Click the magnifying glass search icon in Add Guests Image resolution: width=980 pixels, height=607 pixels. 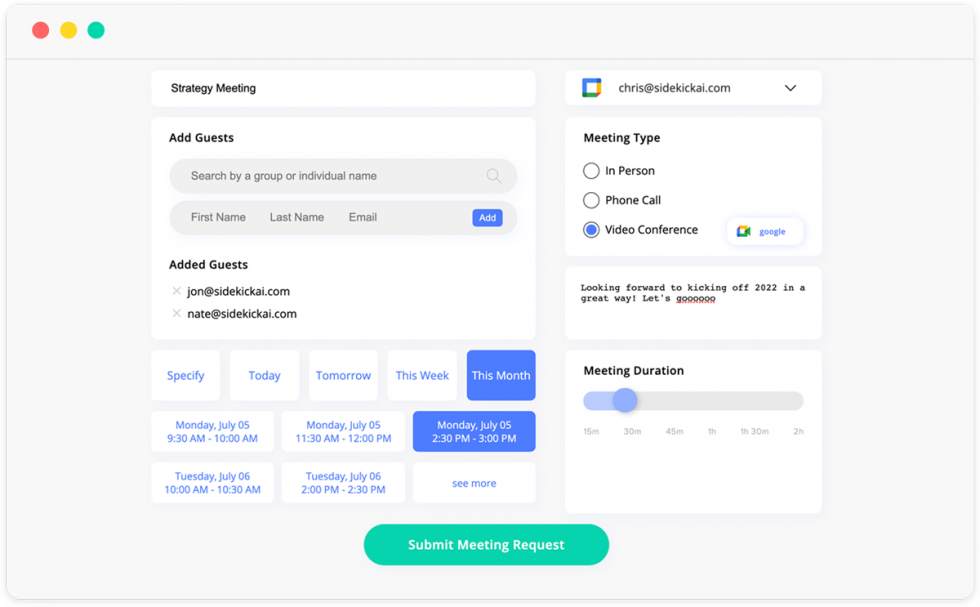tap(493, 175)
